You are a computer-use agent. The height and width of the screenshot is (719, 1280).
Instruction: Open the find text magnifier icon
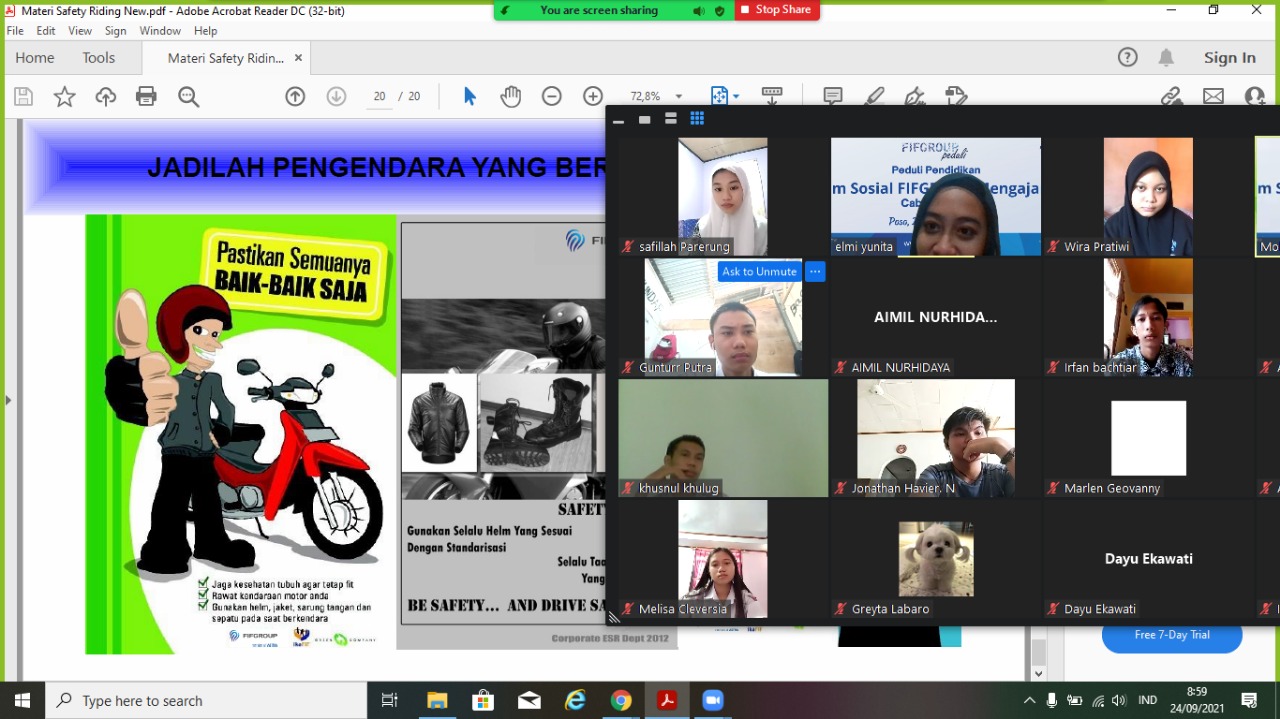coord(188,96)
